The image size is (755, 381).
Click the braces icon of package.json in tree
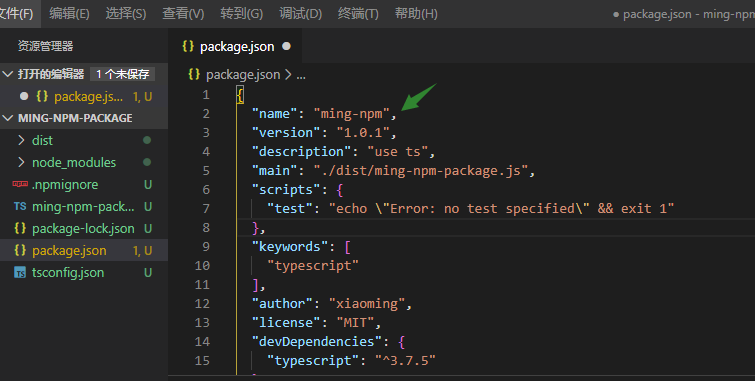point(20,250)
